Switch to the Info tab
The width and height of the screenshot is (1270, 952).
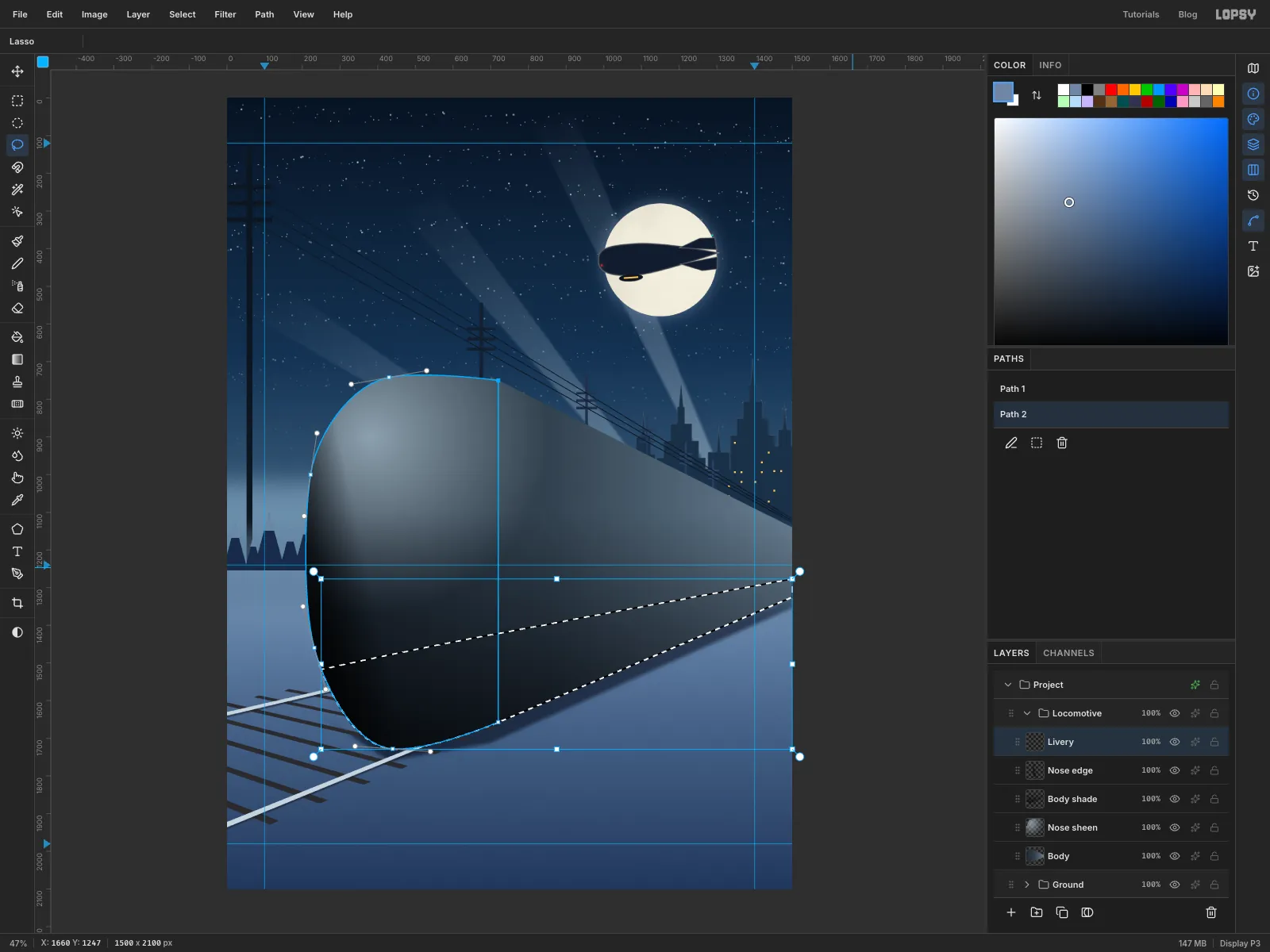tap(1050, 65)
